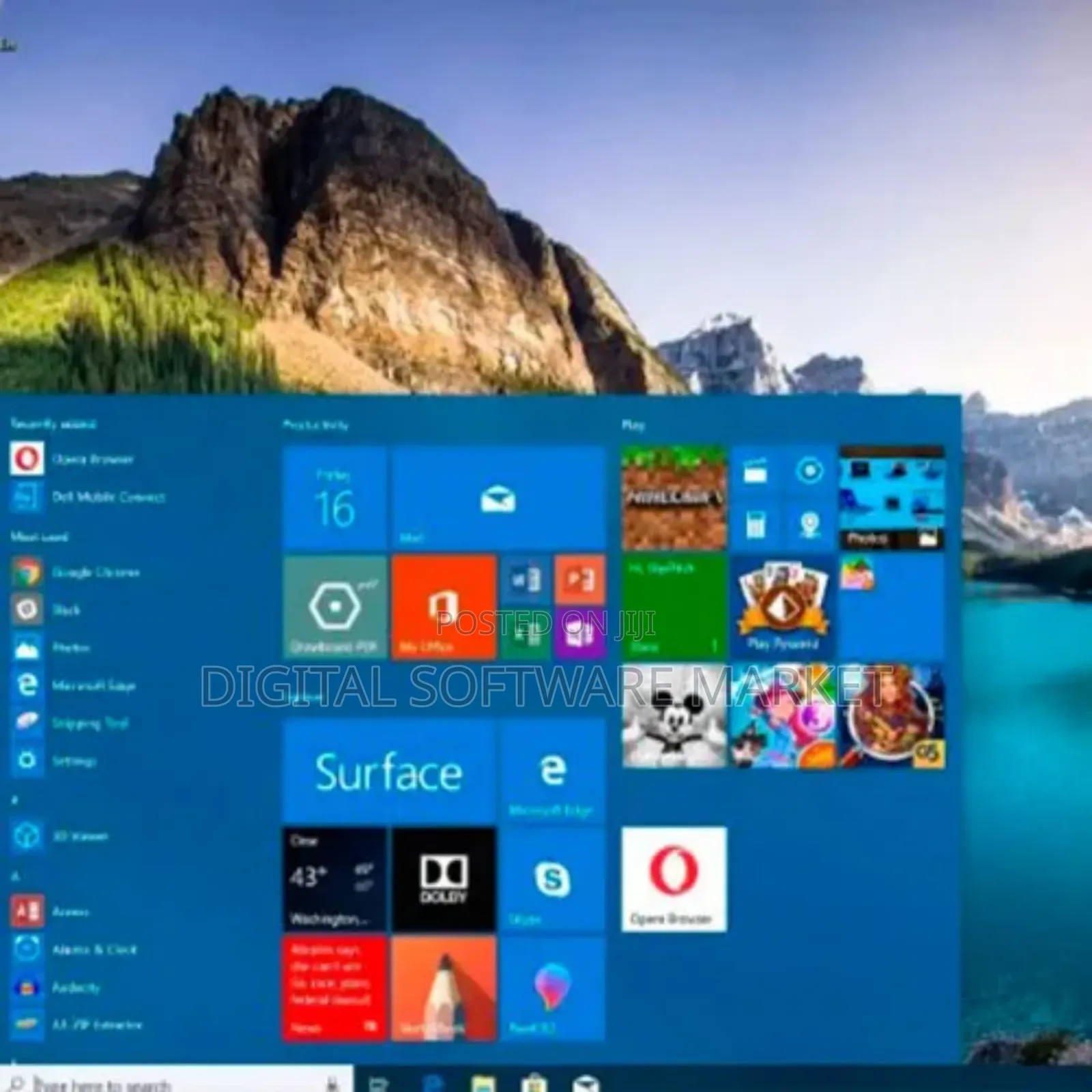Open the G5 hidden object game tile

pyautogui.click(x=892, y=716)
